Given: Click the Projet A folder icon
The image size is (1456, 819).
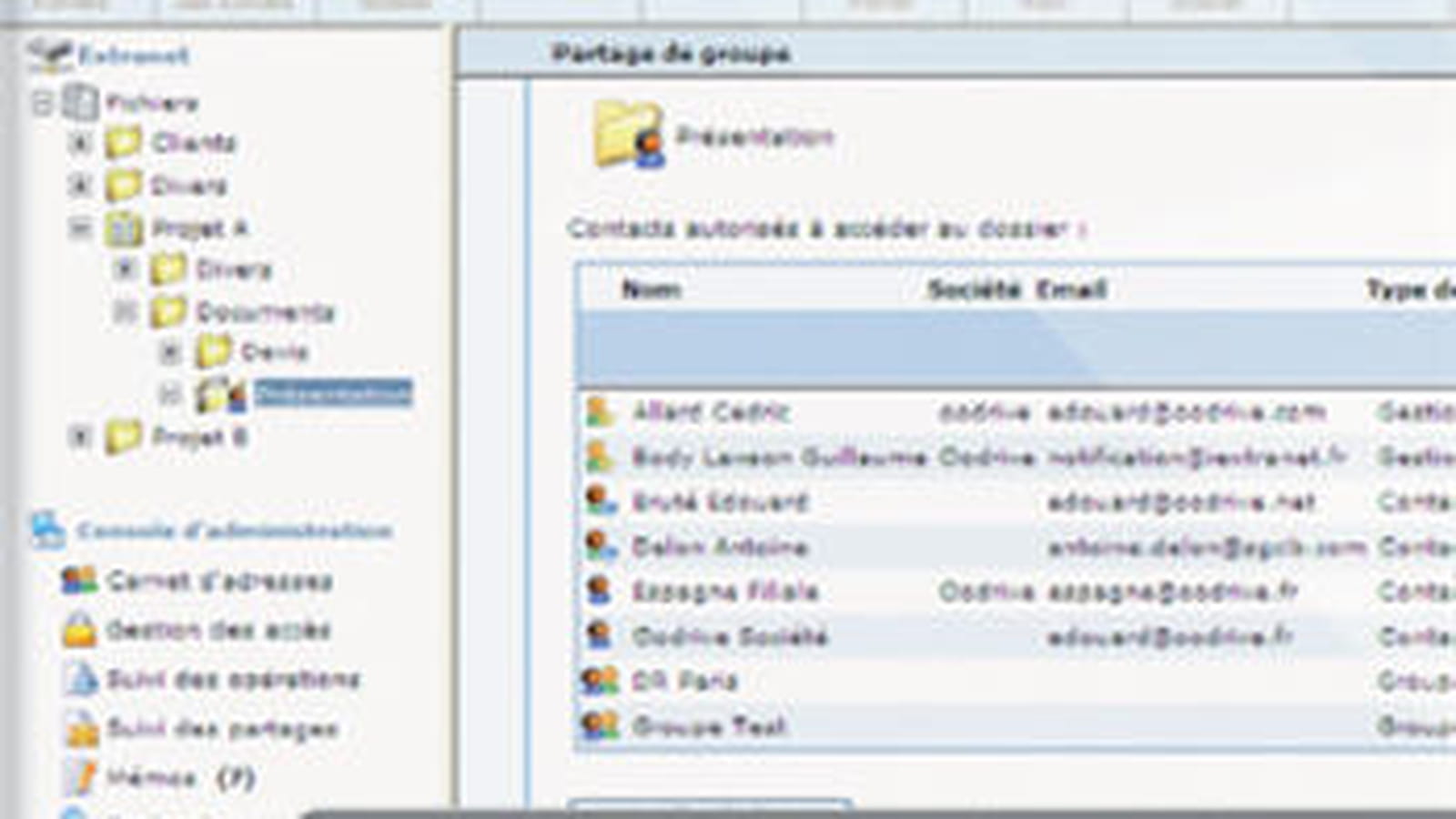Looking at the screenshot, I should coord(123,228).
